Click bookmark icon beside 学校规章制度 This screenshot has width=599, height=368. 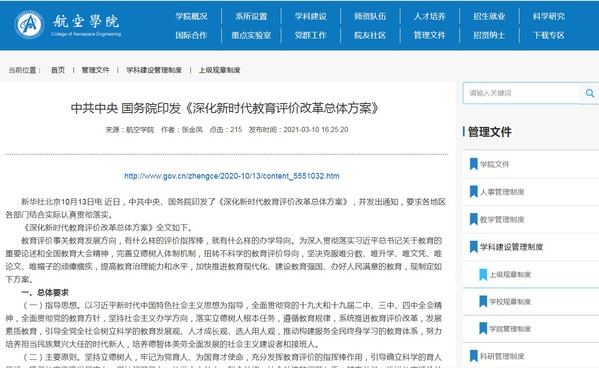click(483, 302)
